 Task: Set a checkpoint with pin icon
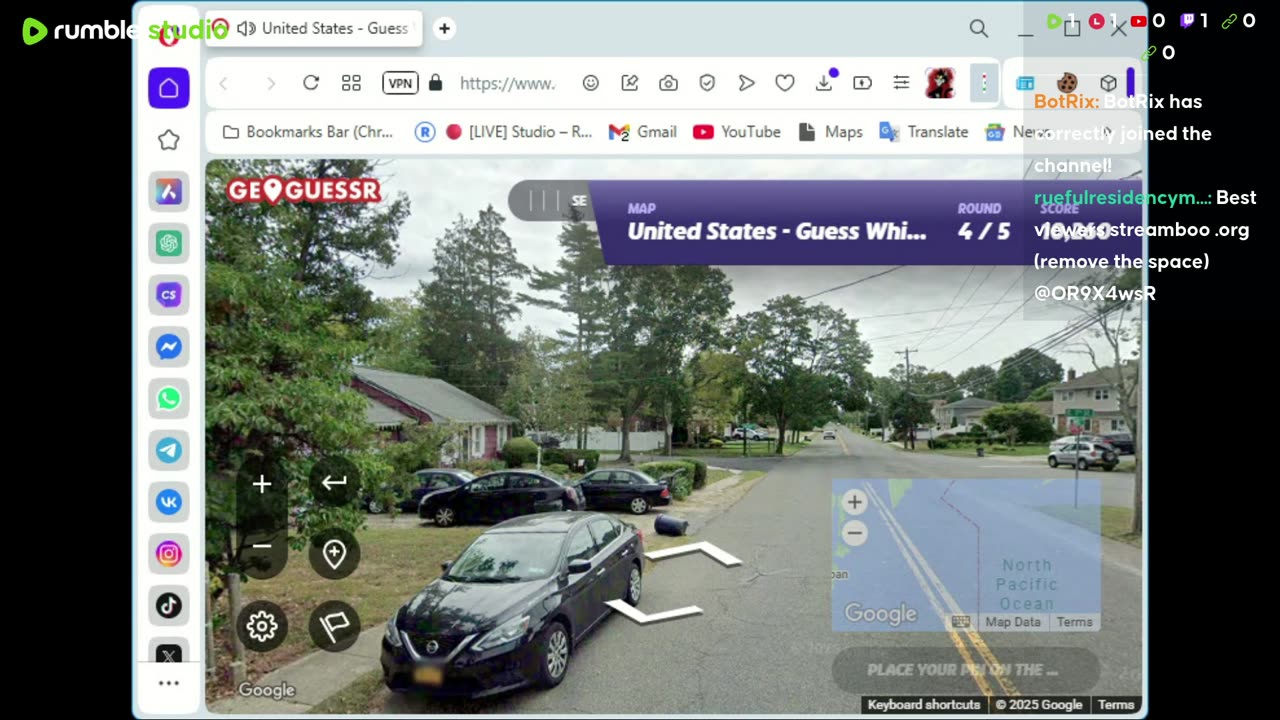(x=334, y=554)
